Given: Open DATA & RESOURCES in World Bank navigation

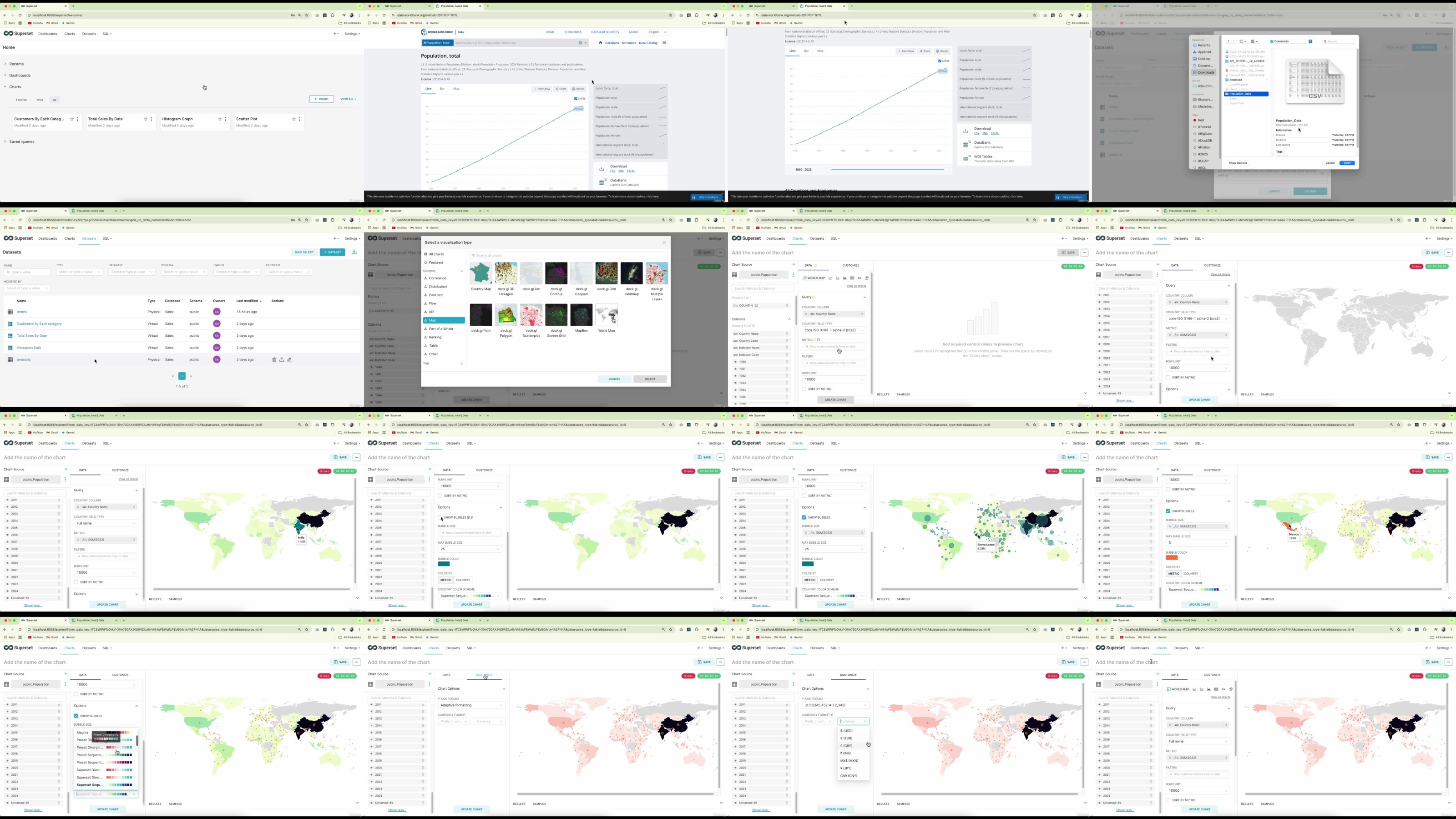Looking at the screenshot, I should pyautogui.click(x=605, y=32).
